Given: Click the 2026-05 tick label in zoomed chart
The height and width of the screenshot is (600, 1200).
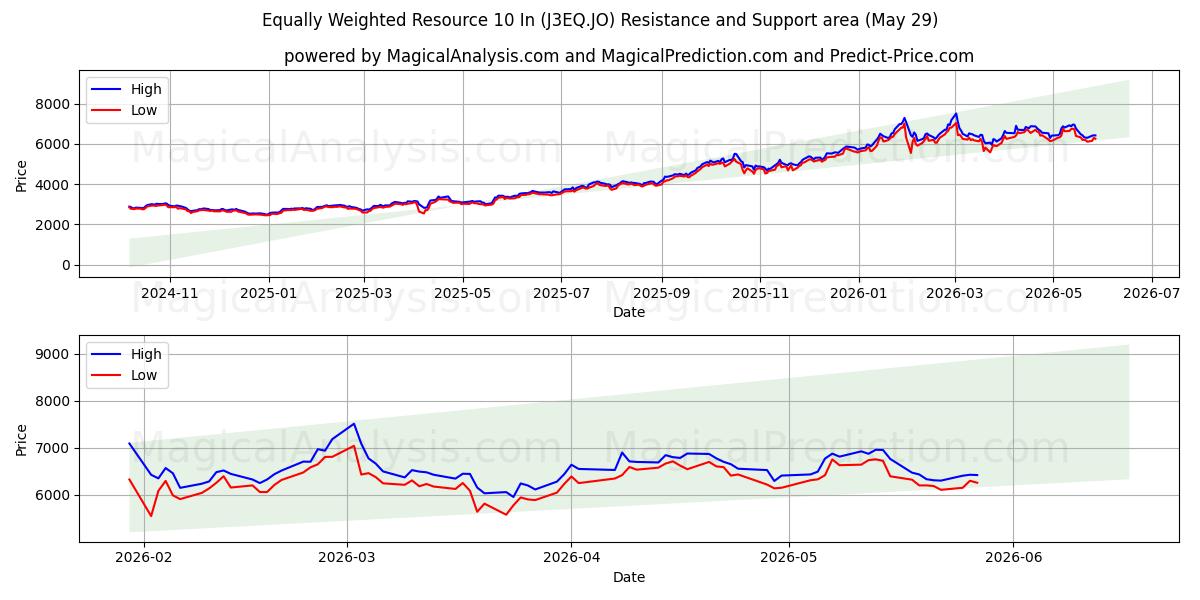Looking at the screenshot, I should point(789,557).
